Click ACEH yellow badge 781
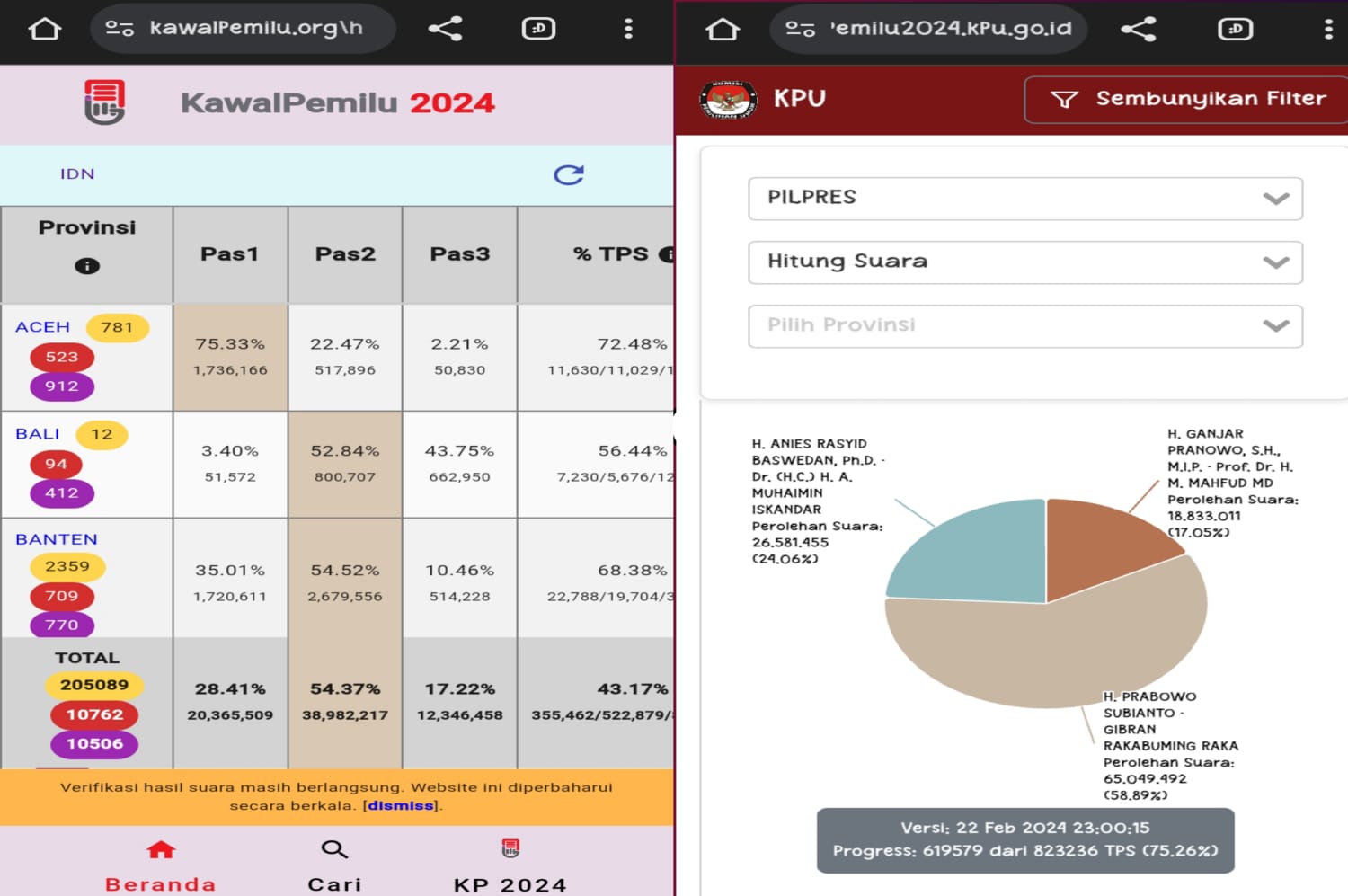 pos(117,327)
